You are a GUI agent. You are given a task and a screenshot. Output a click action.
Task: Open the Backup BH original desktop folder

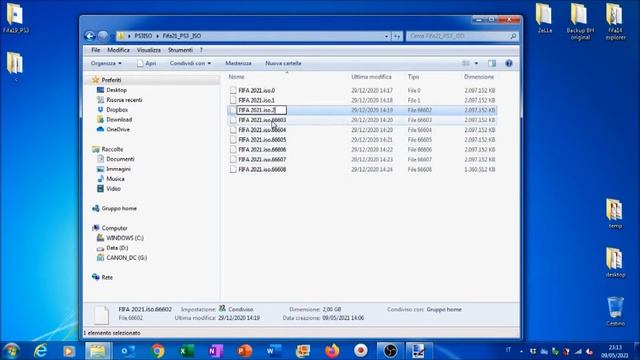coord(580,22)
